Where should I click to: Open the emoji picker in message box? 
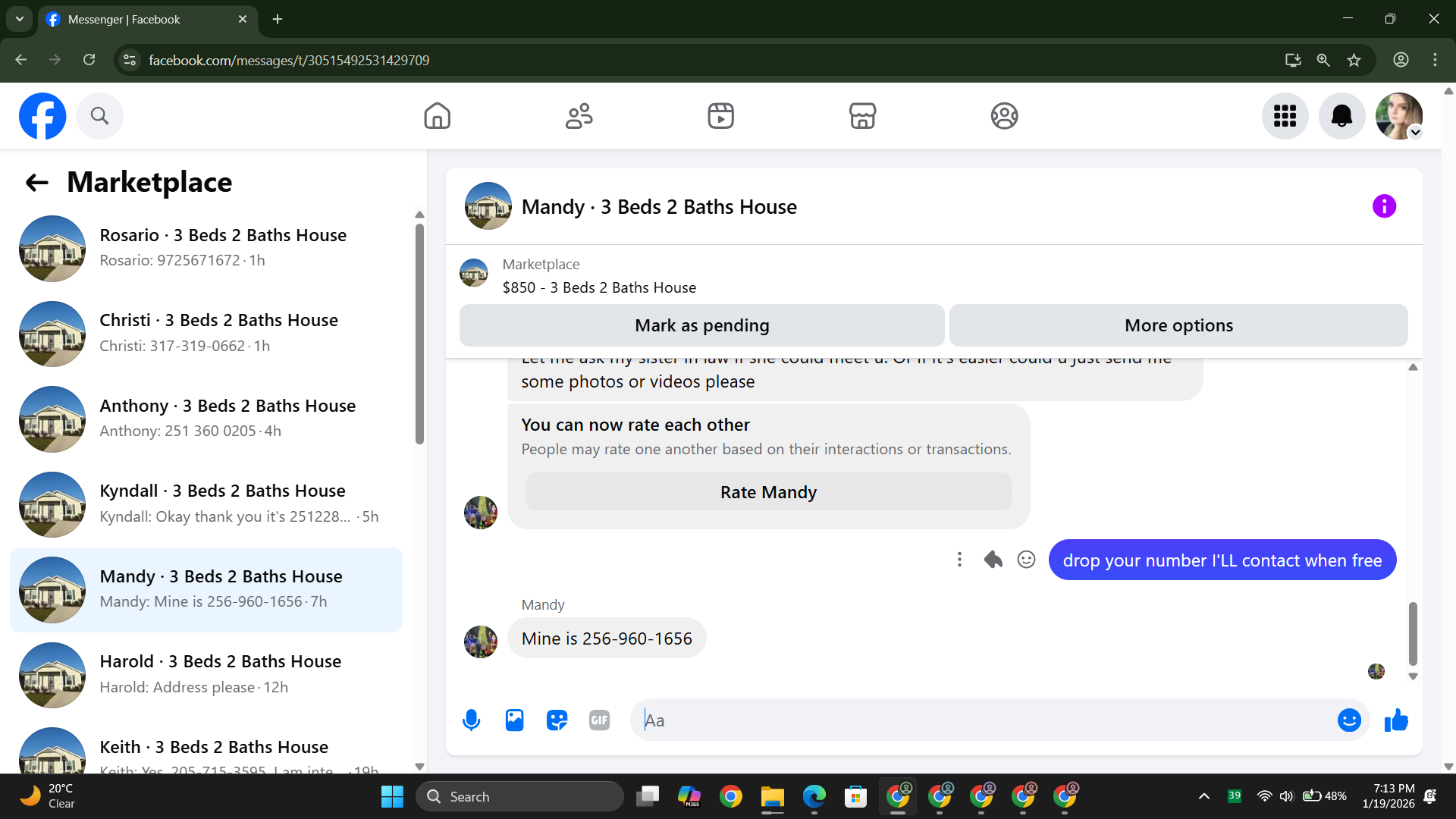(1349, 720)
